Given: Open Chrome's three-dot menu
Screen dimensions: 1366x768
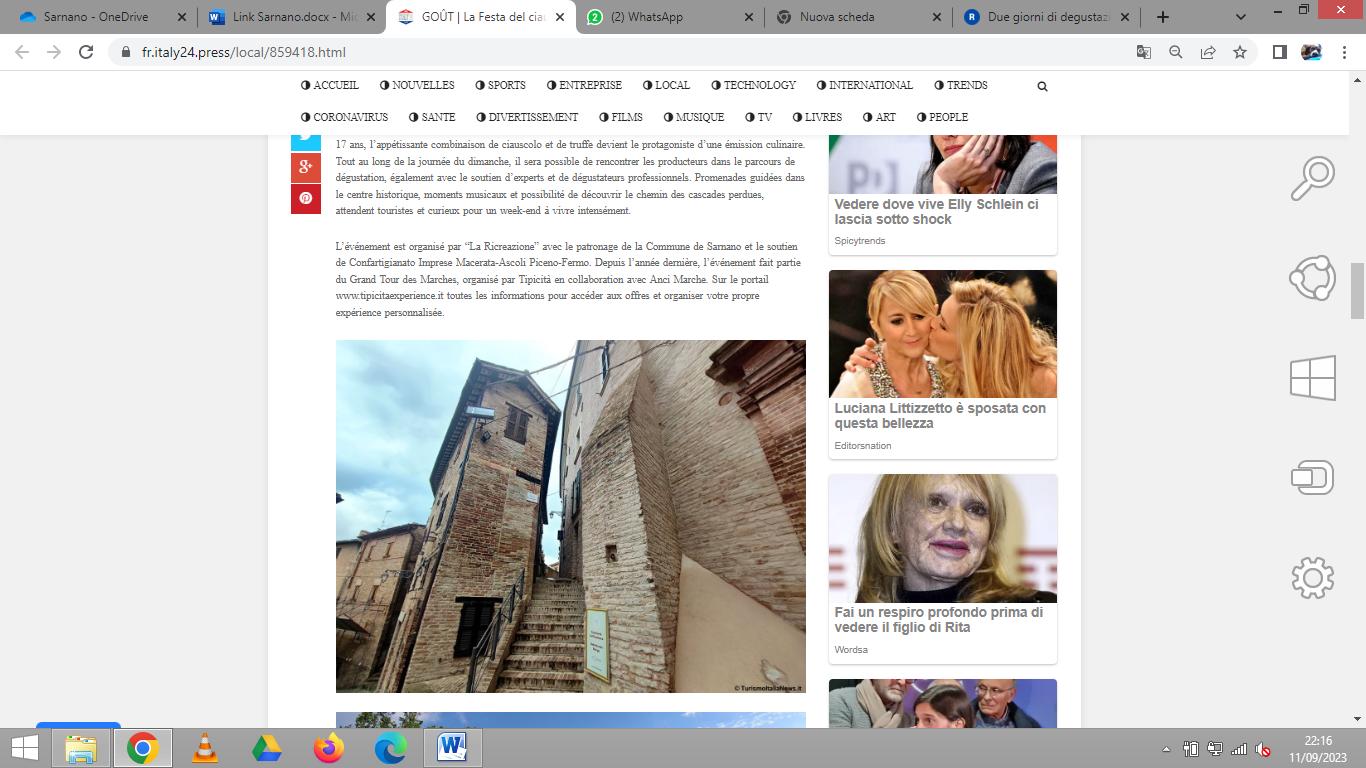Looking at the screenshot, I should pyautogui.click(x=1343, y=52).
